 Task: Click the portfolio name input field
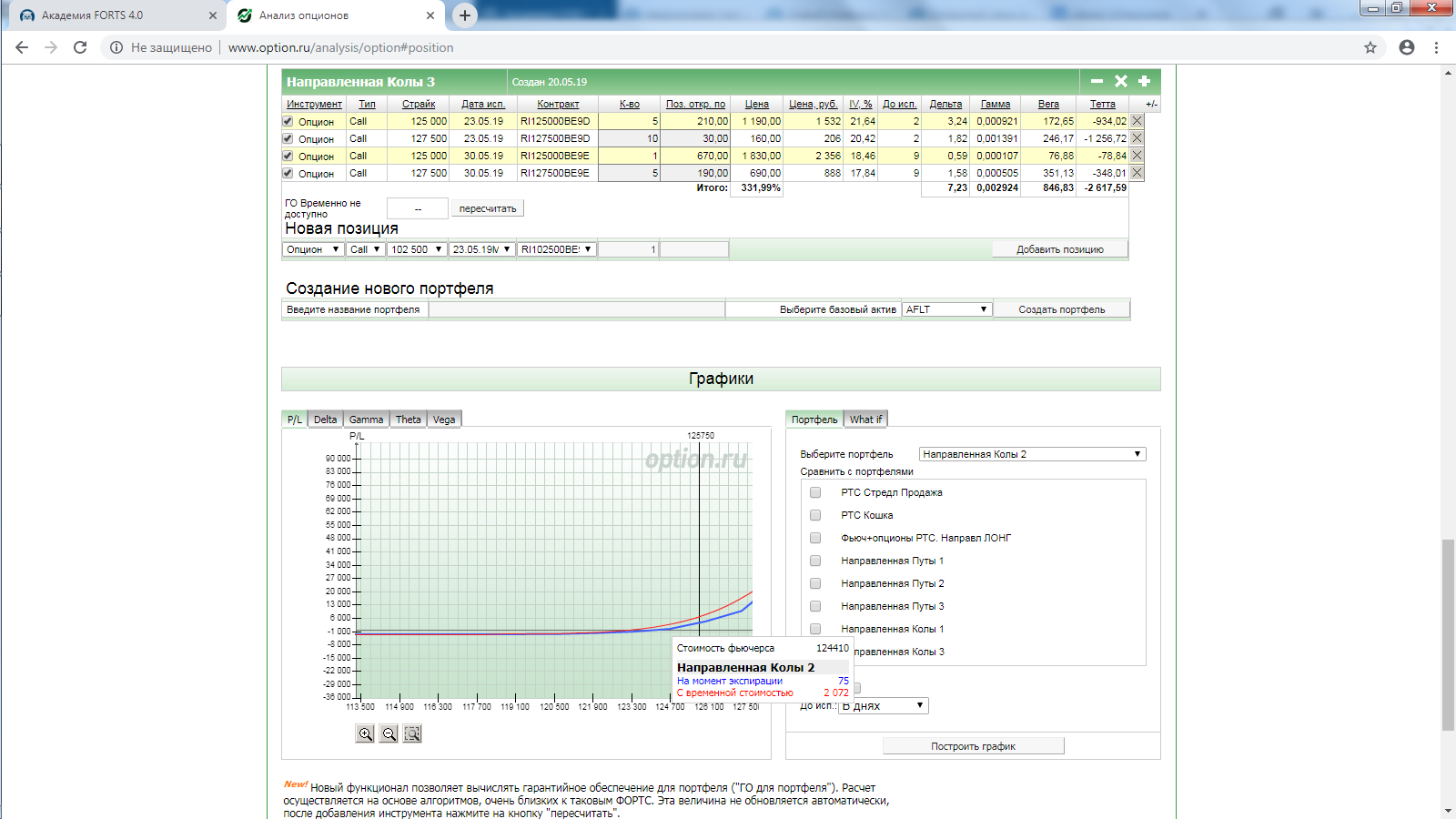click(576, 309)
